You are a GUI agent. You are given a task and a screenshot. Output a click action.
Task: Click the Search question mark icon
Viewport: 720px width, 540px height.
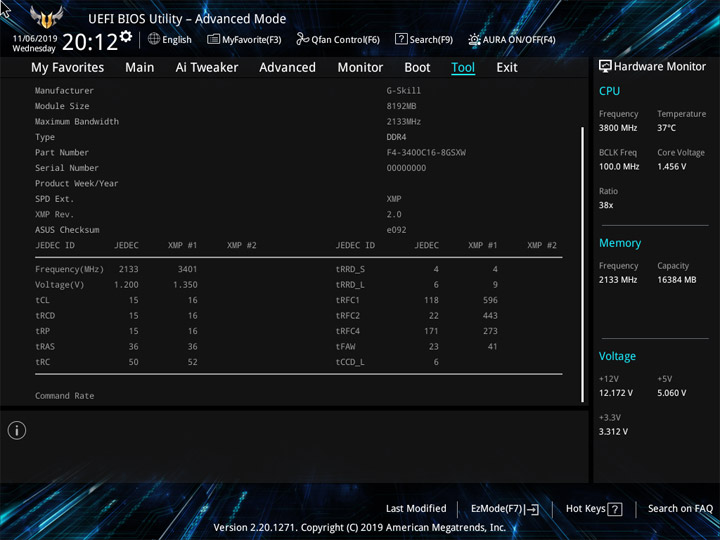click(401, 39)
